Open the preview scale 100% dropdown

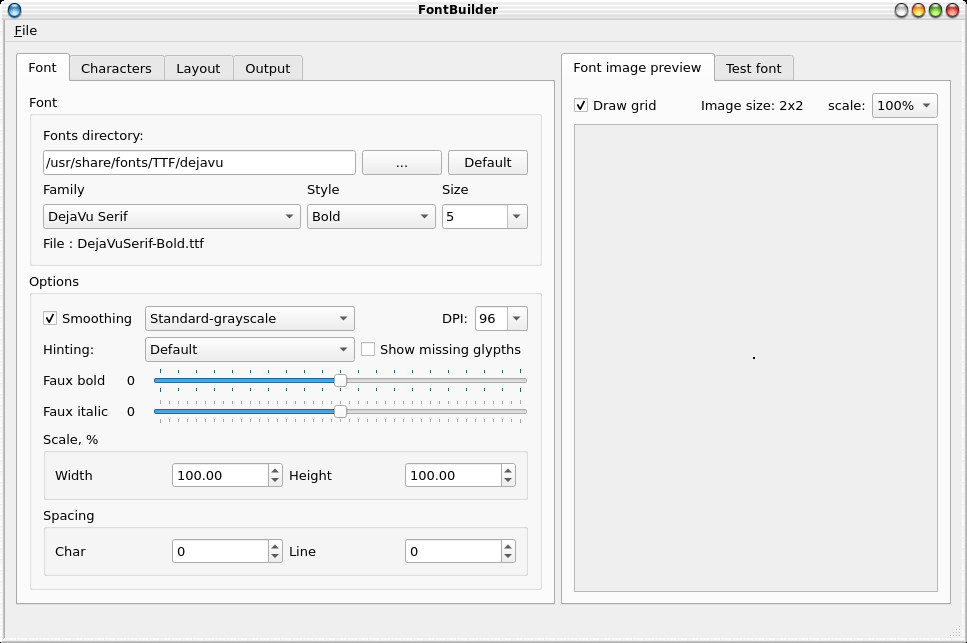904,106
